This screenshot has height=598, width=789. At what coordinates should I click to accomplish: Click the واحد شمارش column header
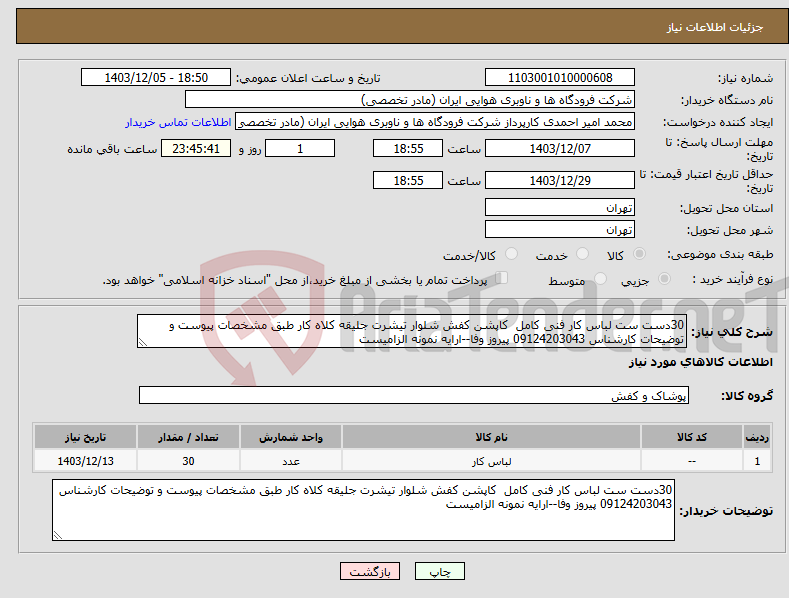[x=291, y=437]
